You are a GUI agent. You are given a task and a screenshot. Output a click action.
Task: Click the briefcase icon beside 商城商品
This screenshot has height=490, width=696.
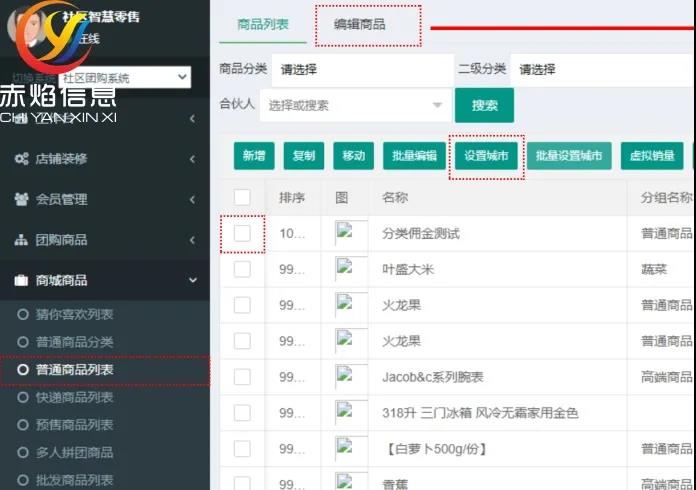(21, 280)
